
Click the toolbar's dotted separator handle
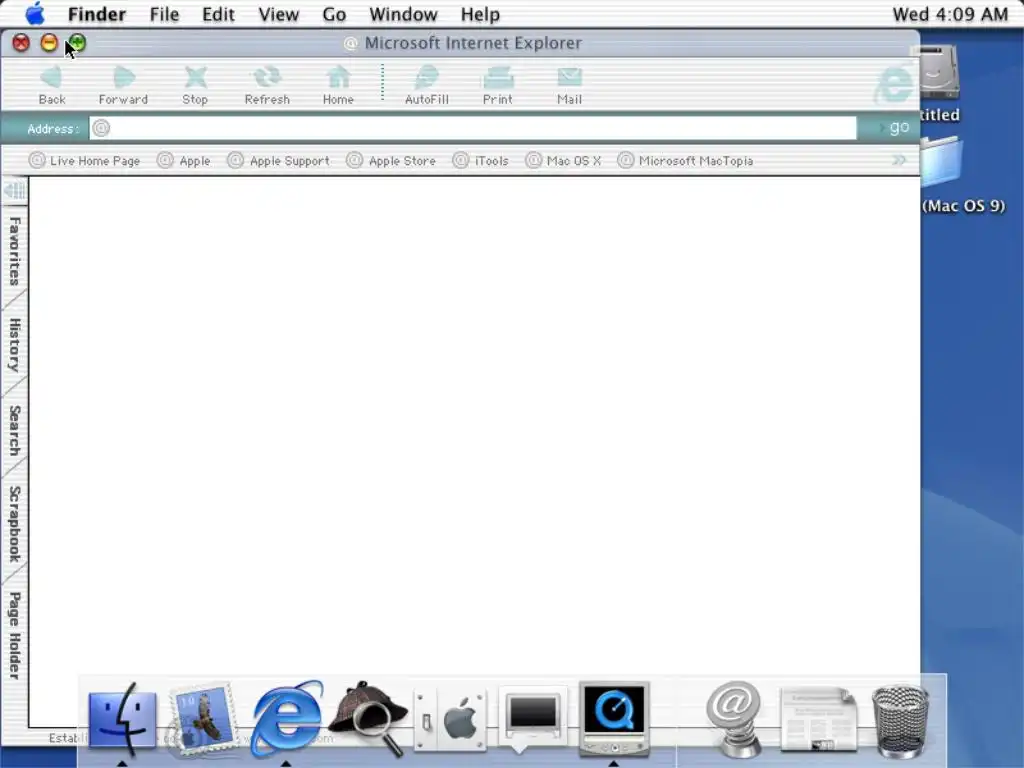click(x=383, y=83)
